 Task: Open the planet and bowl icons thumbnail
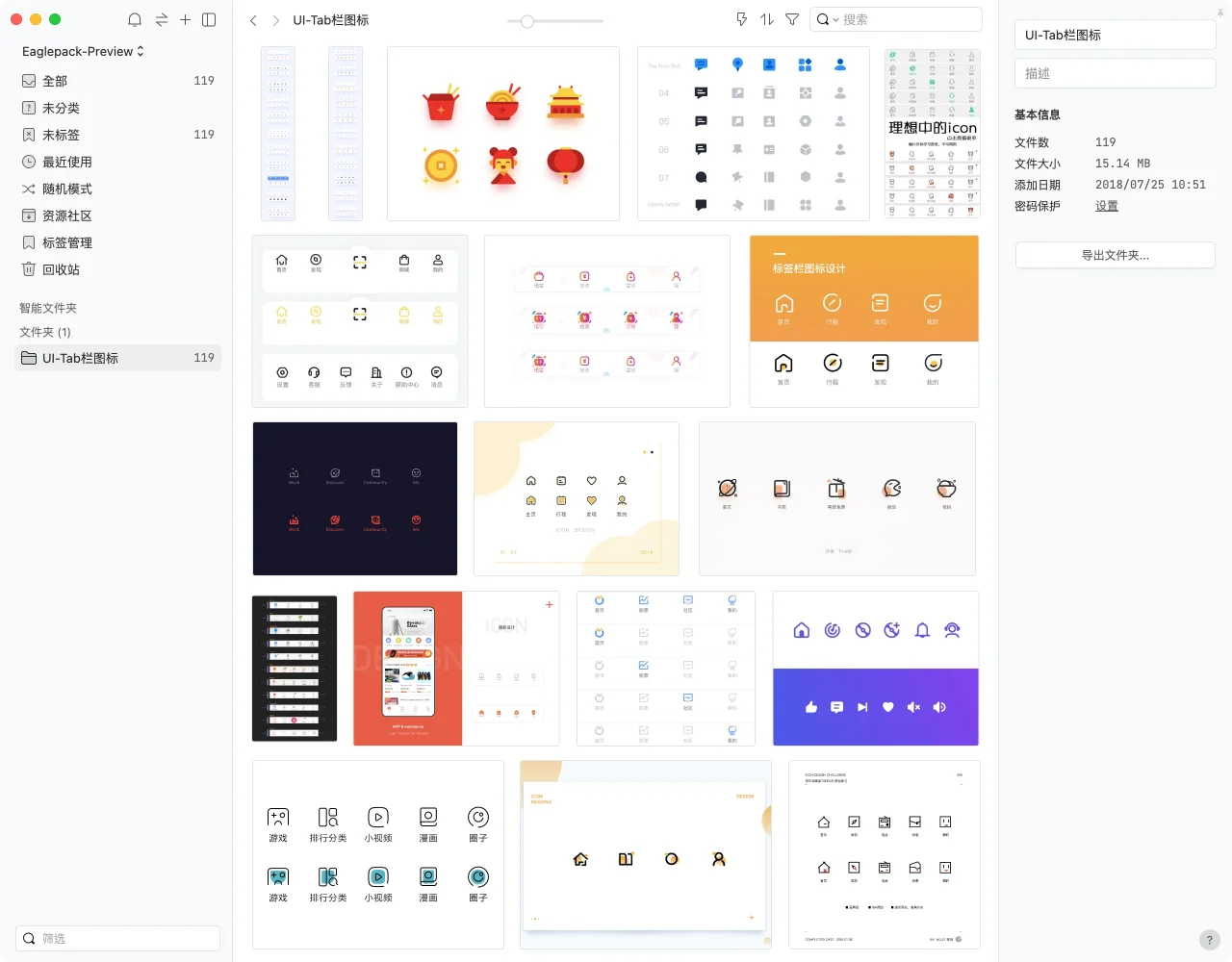tap(837, 498)
